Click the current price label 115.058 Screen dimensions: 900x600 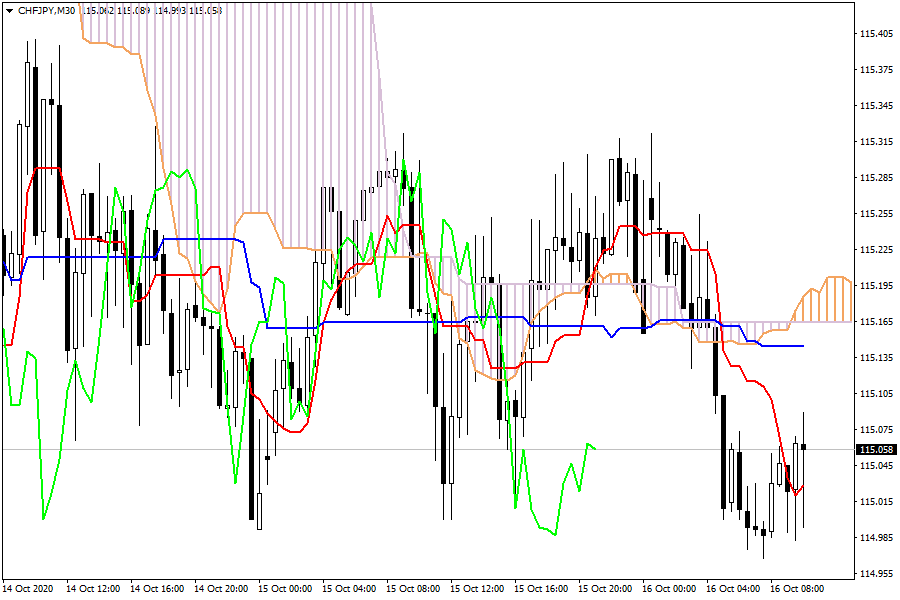point(875,450)
